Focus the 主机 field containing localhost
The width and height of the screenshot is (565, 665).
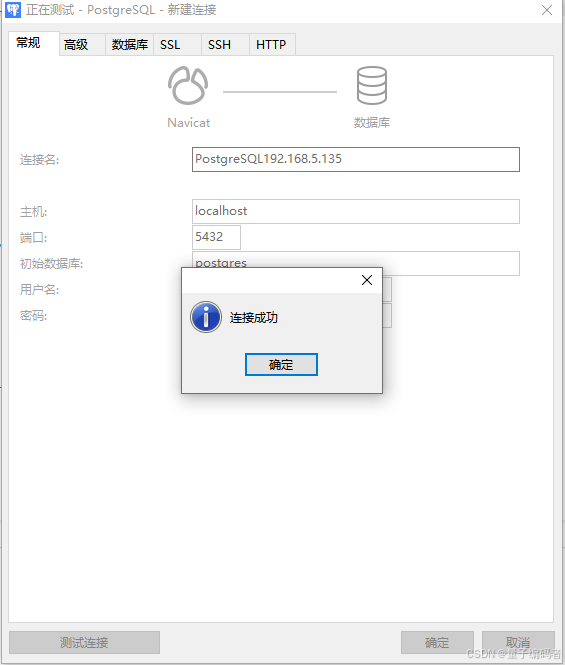[356, 211]
